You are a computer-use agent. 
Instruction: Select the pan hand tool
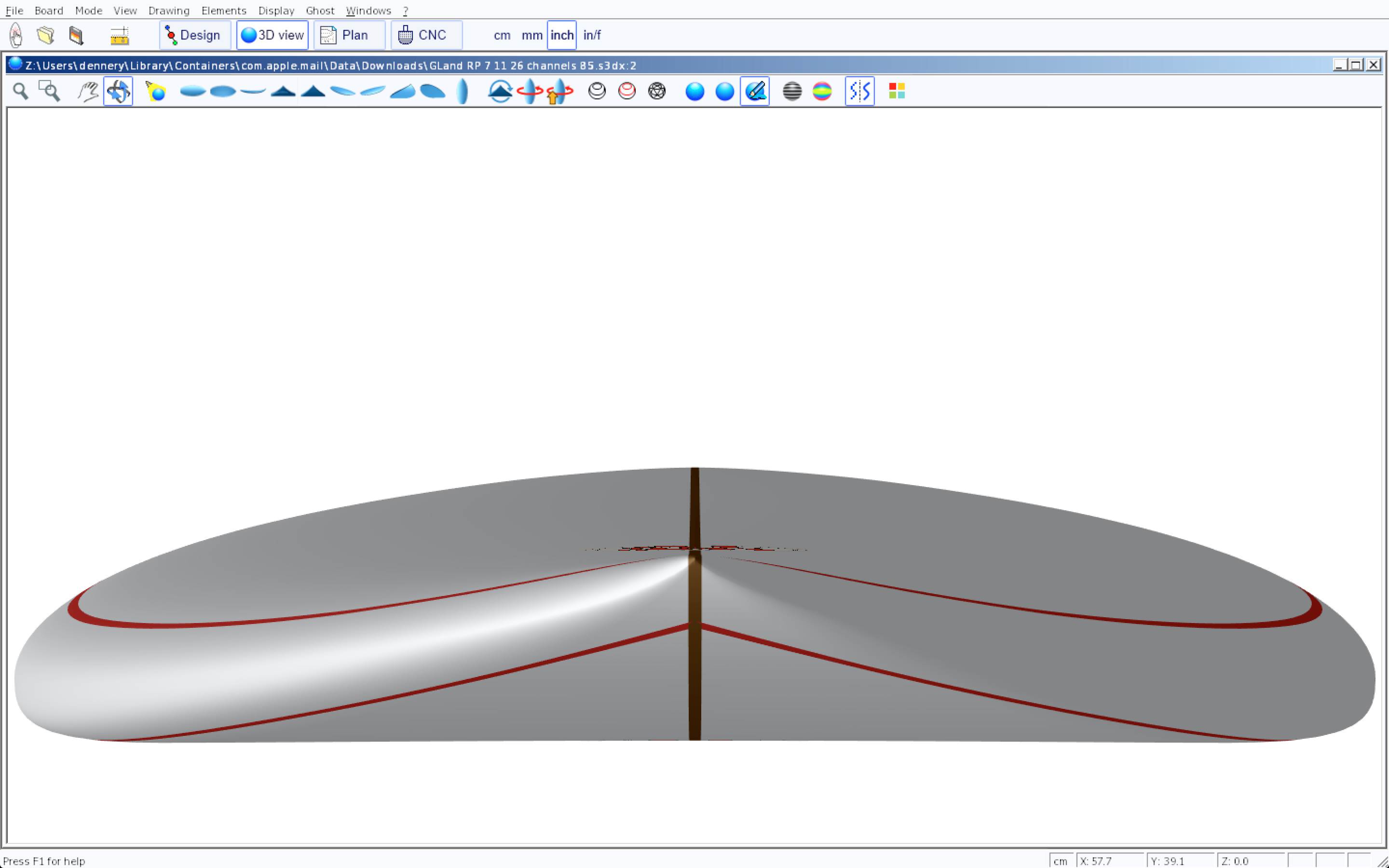tap(88, 91)
